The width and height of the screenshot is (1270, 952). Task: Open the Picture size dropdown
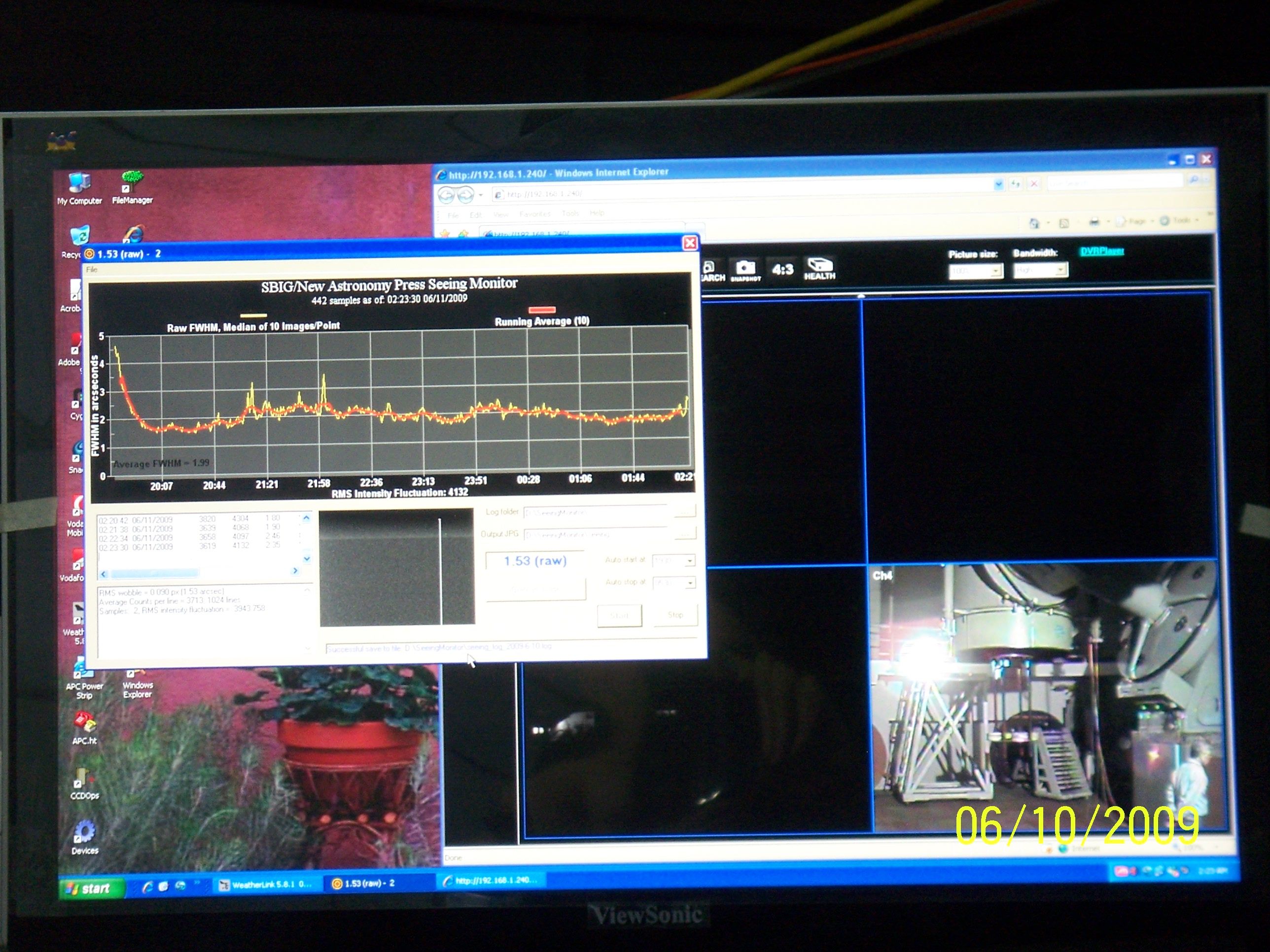(997, 271)
